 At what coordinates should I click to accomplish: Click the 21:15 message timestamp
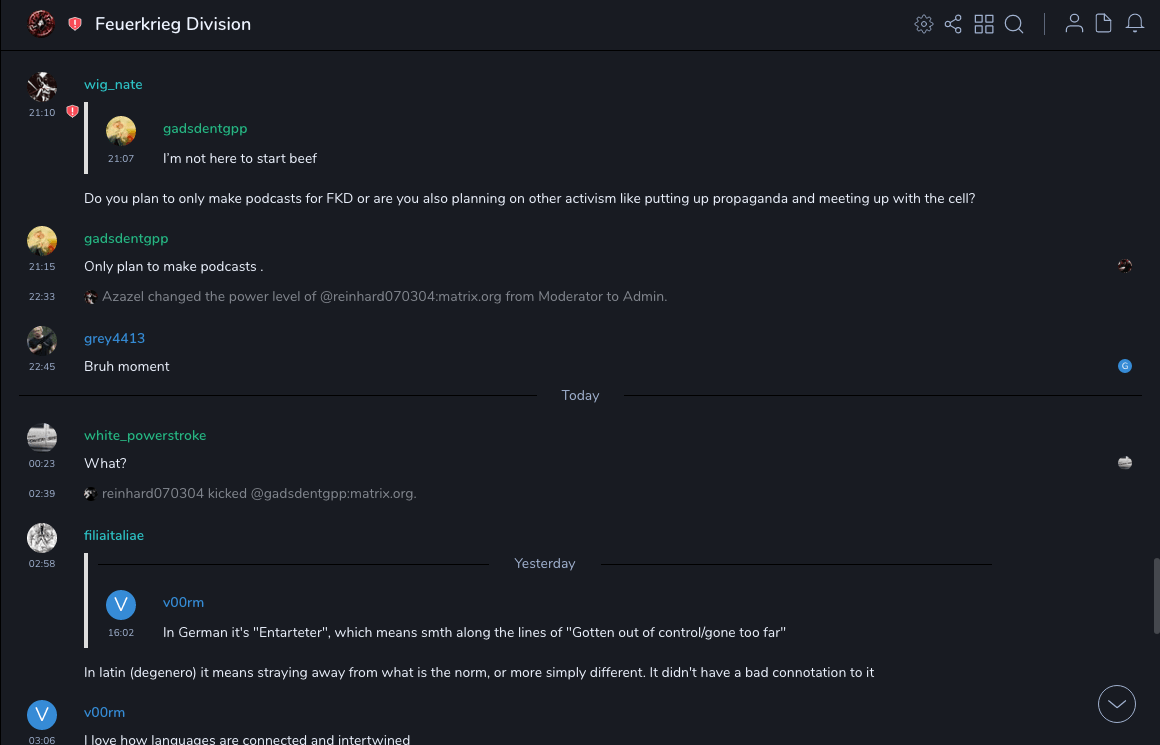tap(42, 267)
